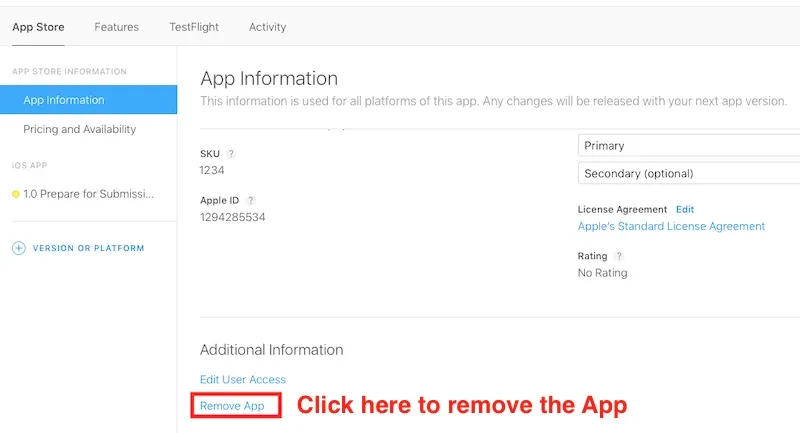800x433 pixels.
Task: Click the Remove App link
Action: coord(232,406)
